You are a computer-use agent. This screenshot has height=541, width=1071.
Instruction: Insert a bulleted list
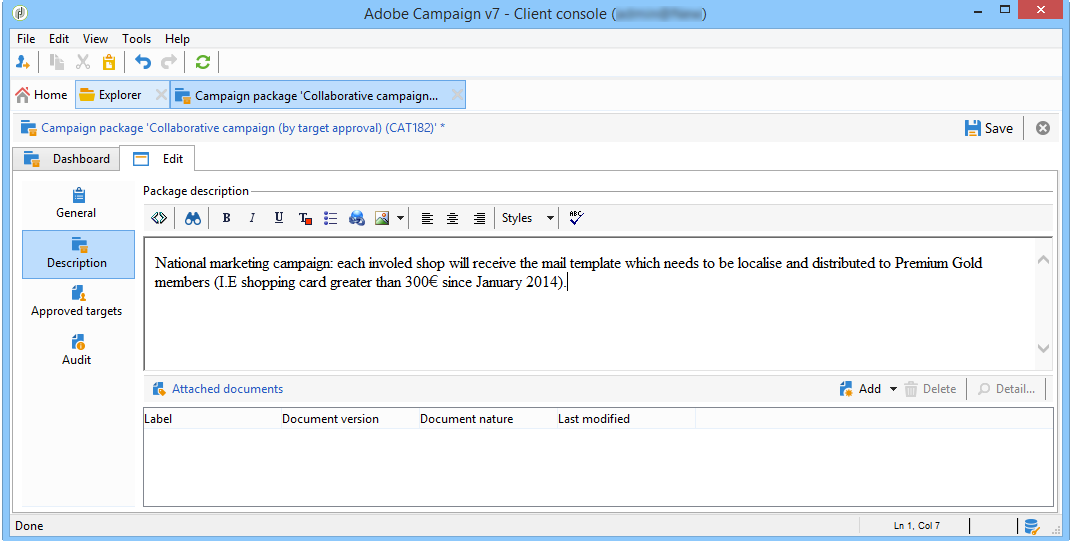(x=331, y=218)
